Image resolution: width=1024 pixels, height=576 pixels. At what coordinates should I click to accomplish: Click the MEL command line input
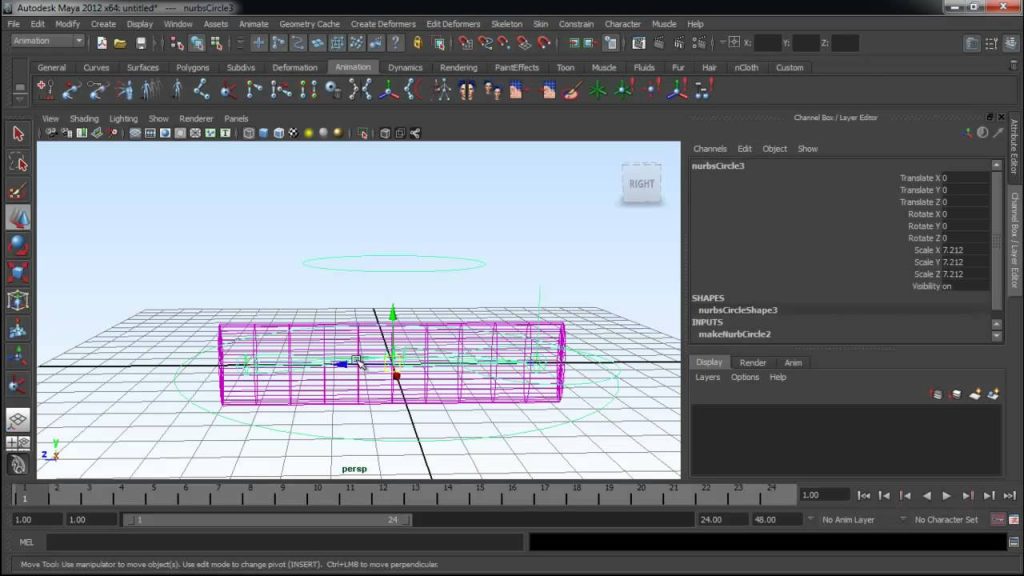coord(285,542)
